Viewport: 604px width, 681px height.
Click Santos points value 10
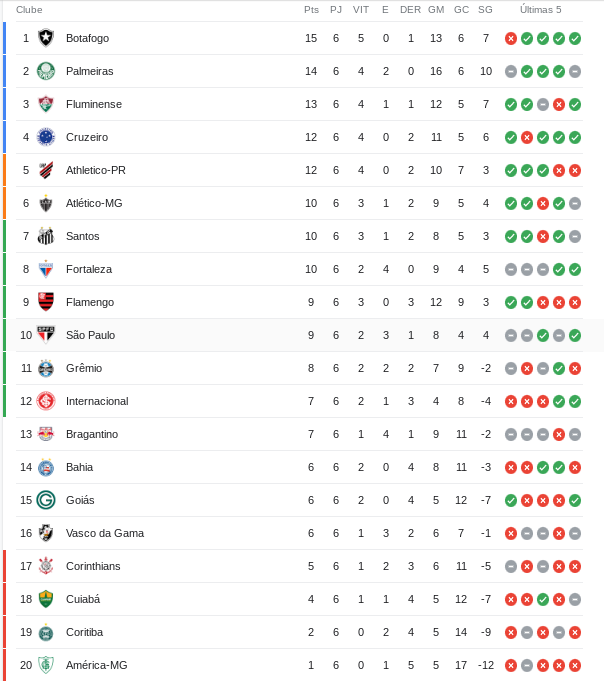click(311, 236)
